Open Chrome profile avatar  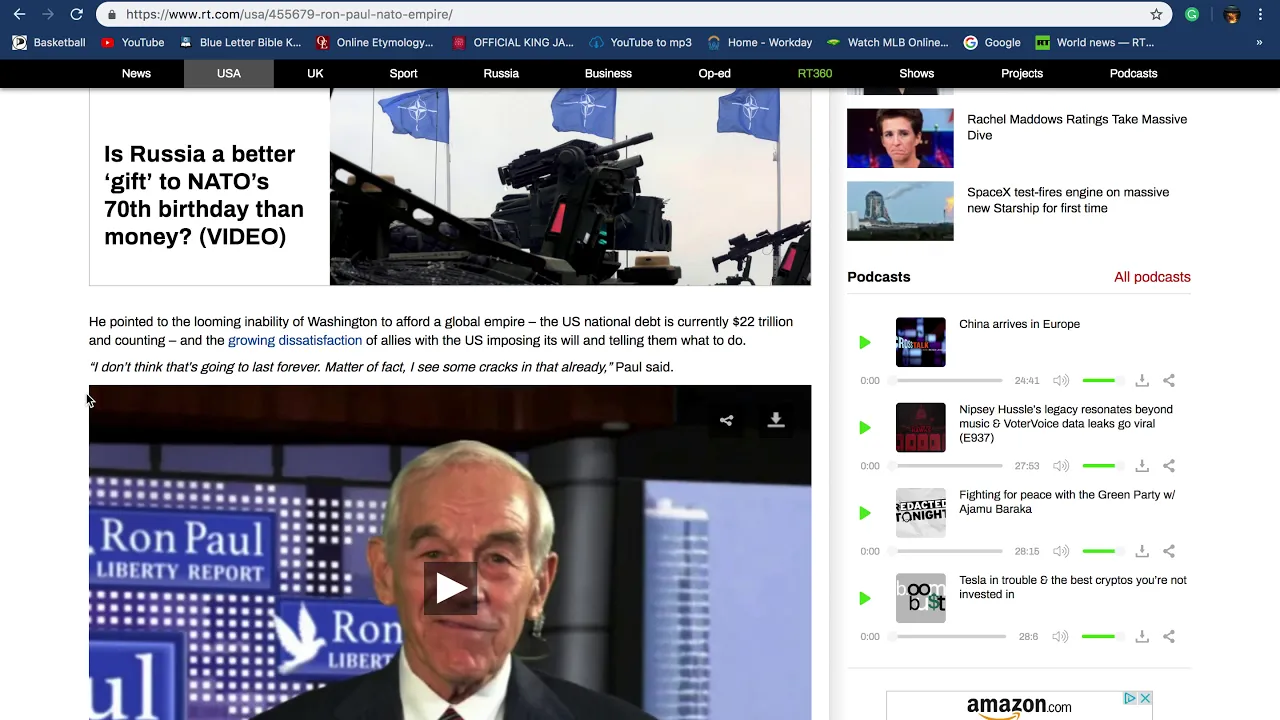pyautogui.click(x=1232, y=14)
